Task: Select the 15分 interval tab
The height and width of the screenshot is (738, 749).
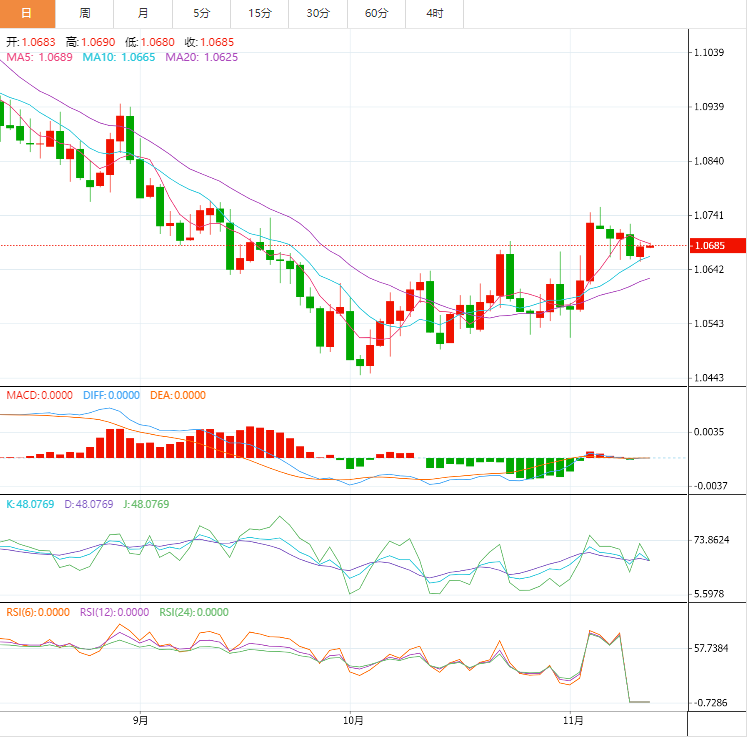Action: [x=260, y=13]
